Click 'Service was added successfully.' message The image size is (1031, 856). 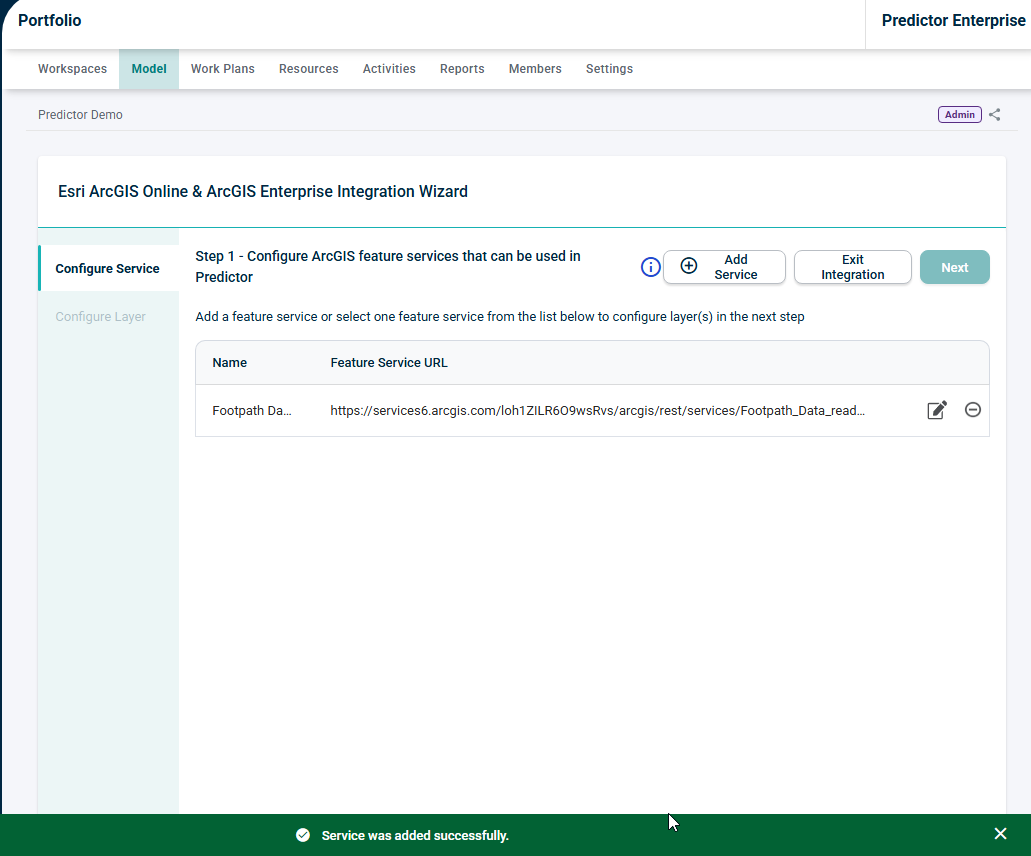(415, 835)
